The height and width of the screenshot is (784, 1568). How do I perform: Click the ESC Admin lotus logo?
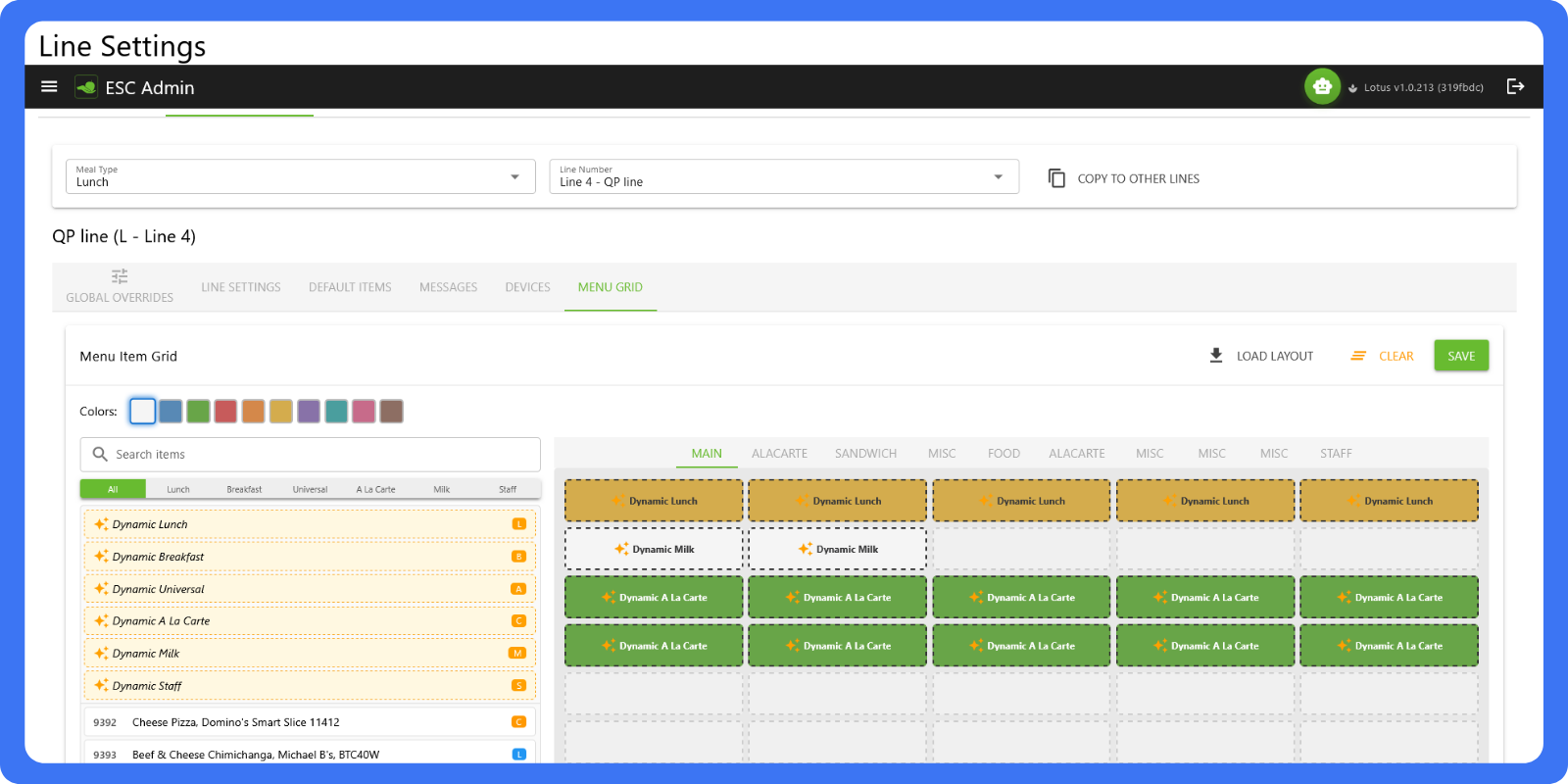(x=86, y=87)
